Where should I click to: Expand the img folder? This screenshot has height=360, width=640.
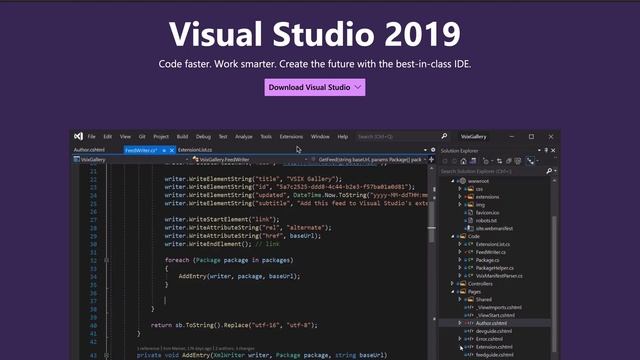[460, 204]
